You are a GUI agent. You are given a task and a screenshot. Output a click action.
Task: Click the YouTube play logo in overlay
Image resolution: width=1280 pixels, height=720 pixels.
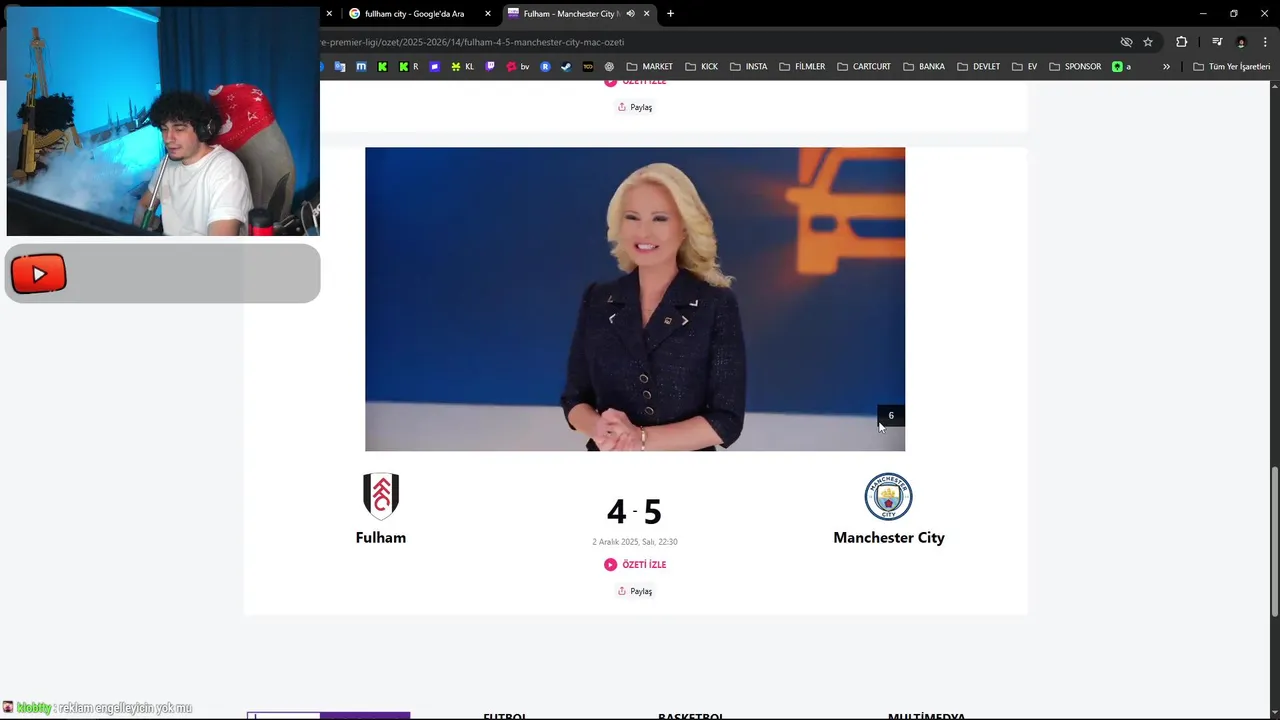pos(39,273)
